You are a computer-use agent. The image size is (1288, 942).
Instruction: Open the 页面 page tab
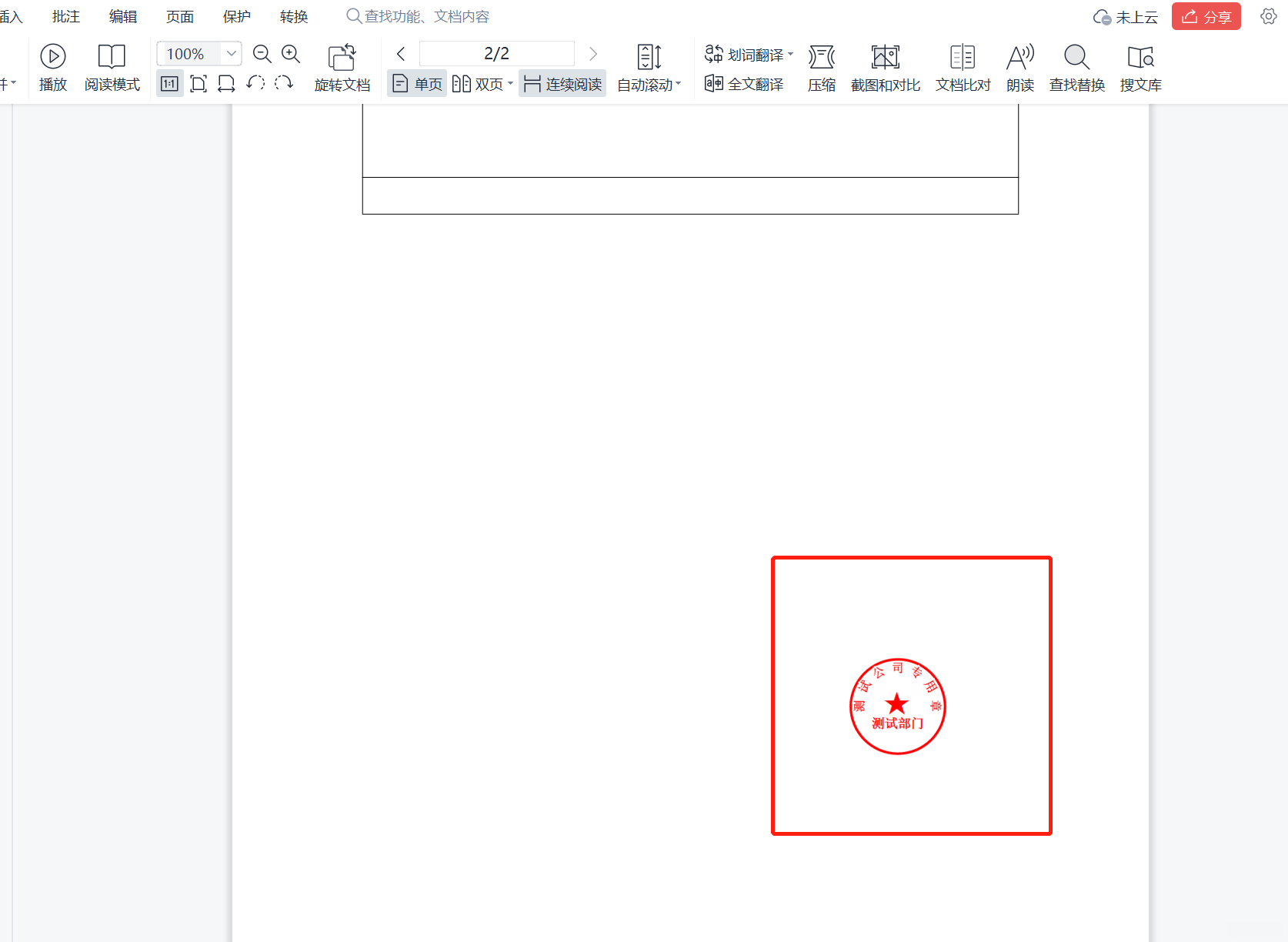tap(180, 17)
